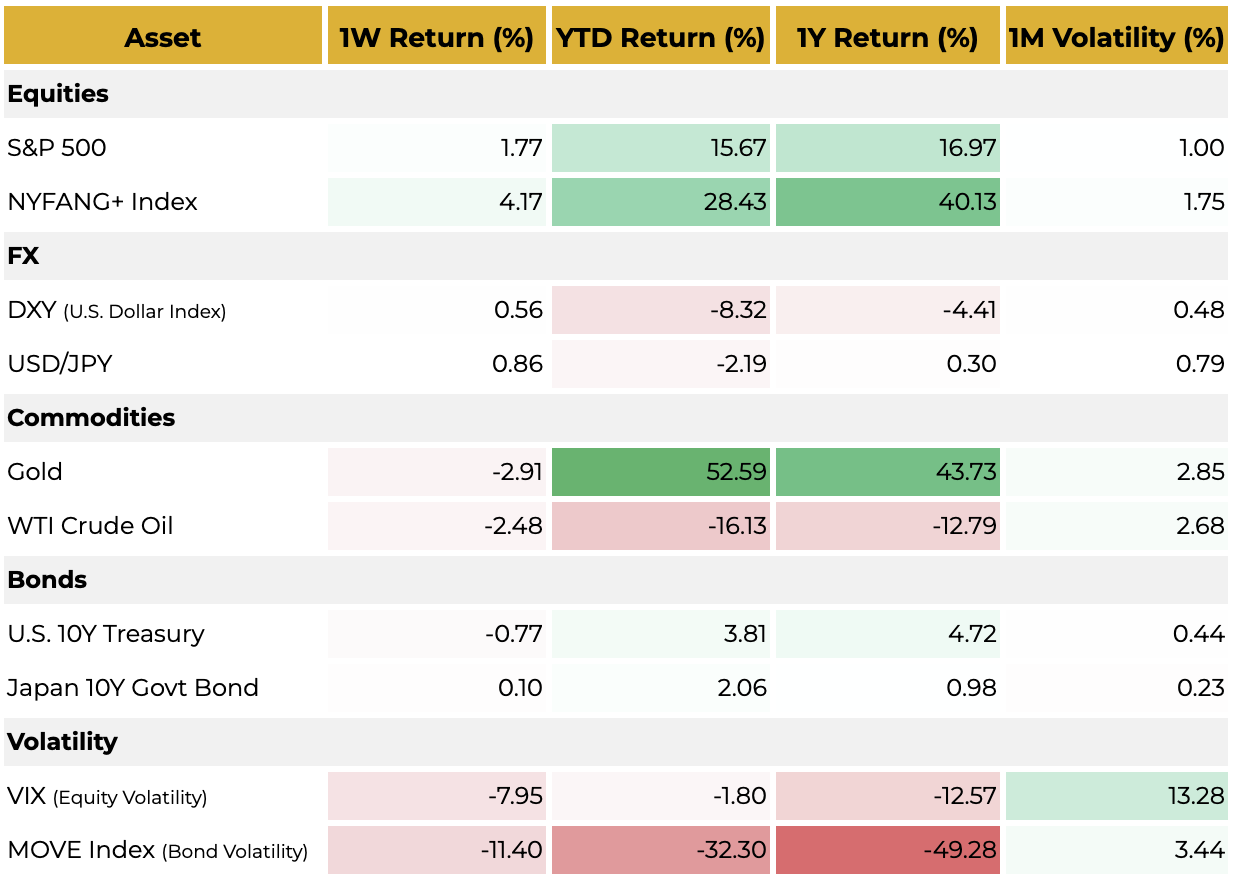Click the Volatility section heading
Viewport: 1234px width, 880px height.
(x=62, y=742)
